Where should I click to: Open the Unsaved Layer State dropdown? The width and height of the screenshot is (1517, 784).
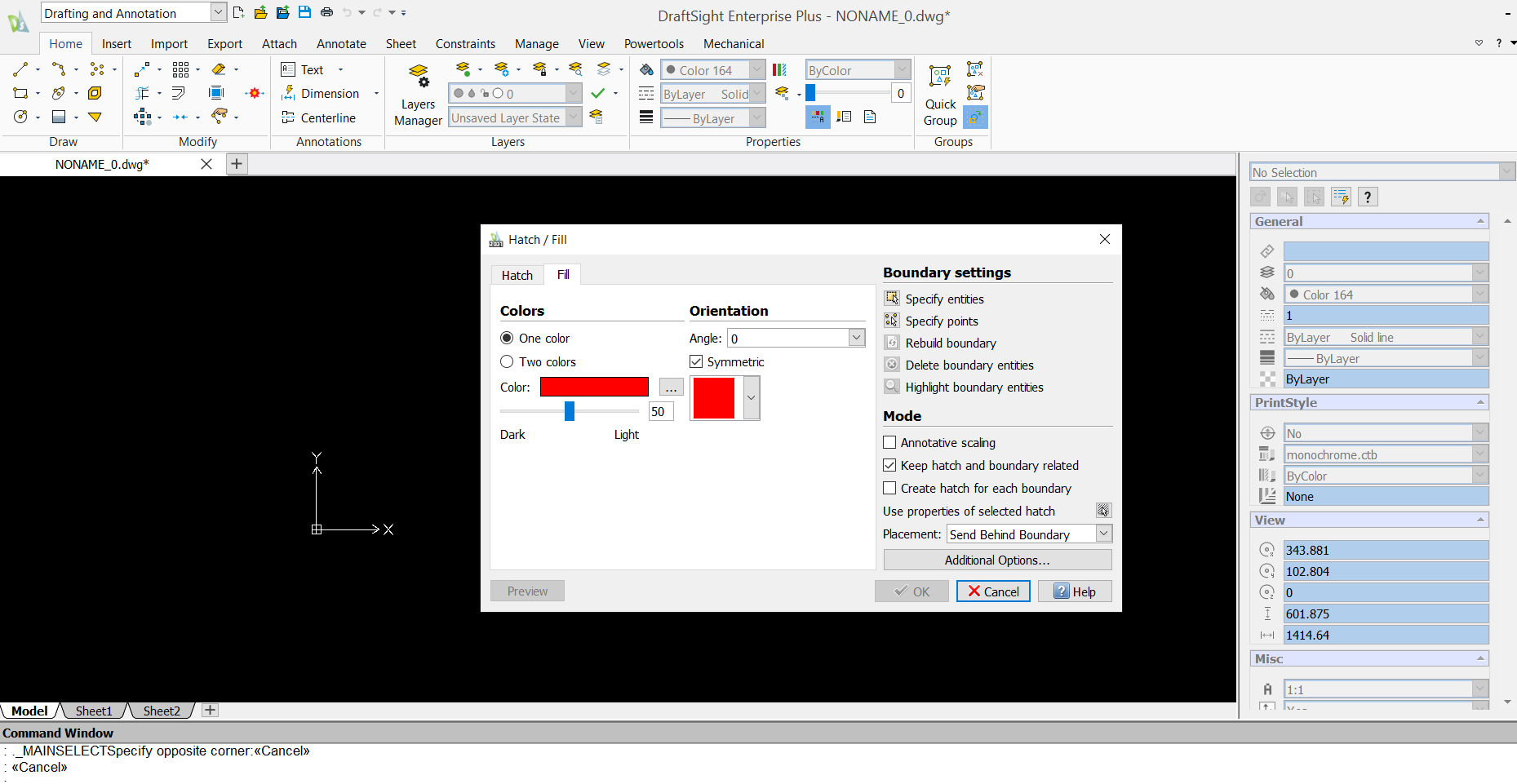click(x=574, y=117)
